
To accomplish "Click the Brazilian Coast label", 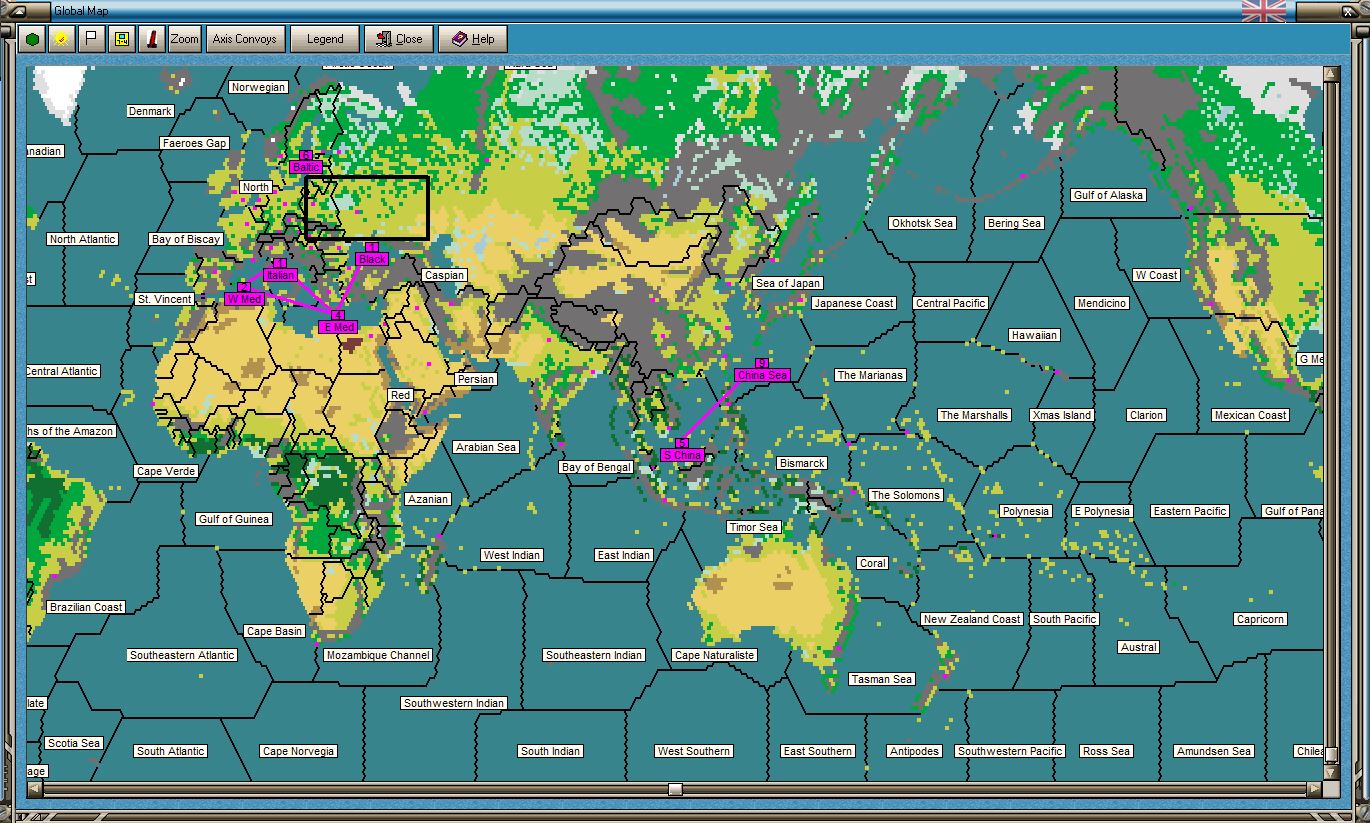I will pyautogui.click(x=86, y=607).
